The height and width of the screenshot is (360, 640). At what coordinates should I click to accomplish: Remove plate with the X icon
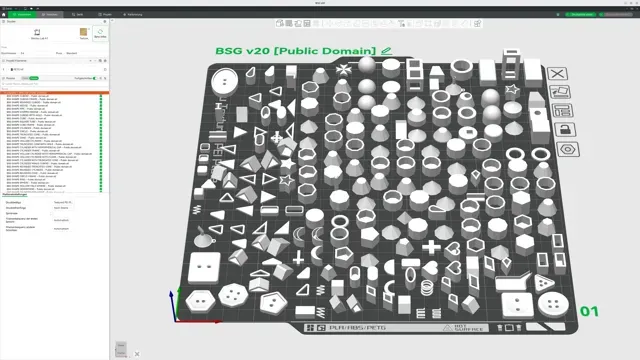pyautogui.click(x=557, y=73)
